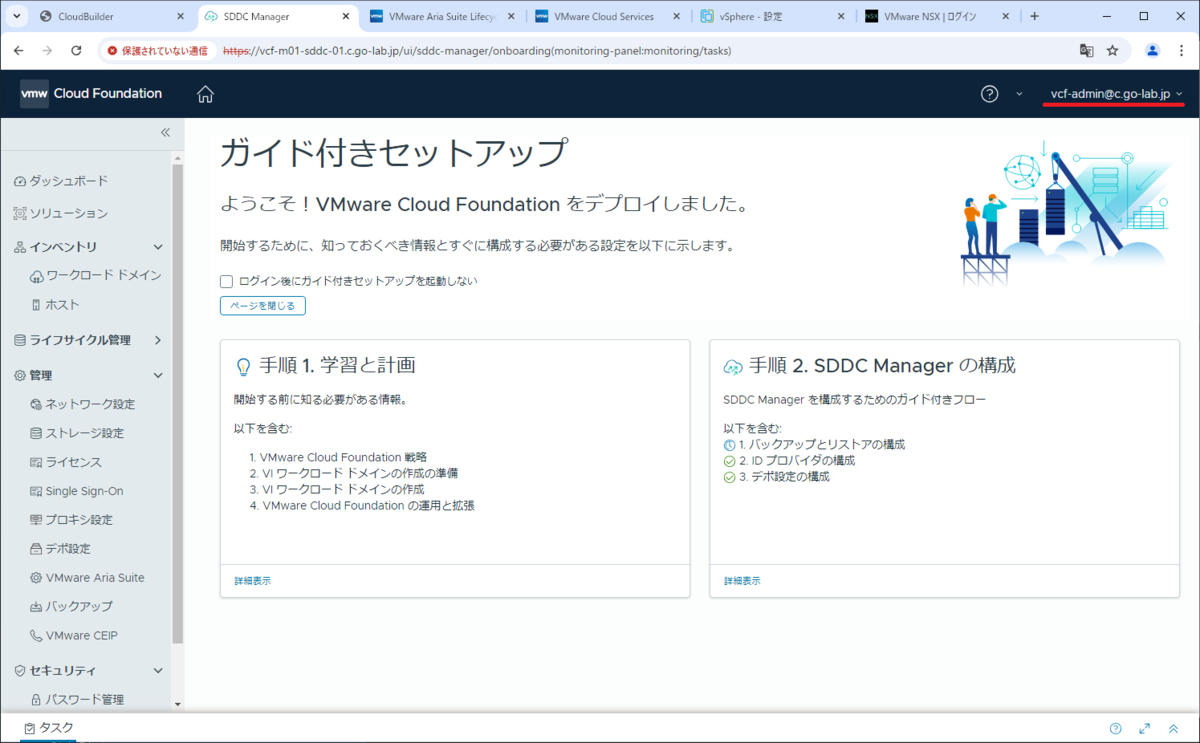Screen dimensions: 1200x743
Task: Open ホスト in the sidebar
Action: (55, 305)
